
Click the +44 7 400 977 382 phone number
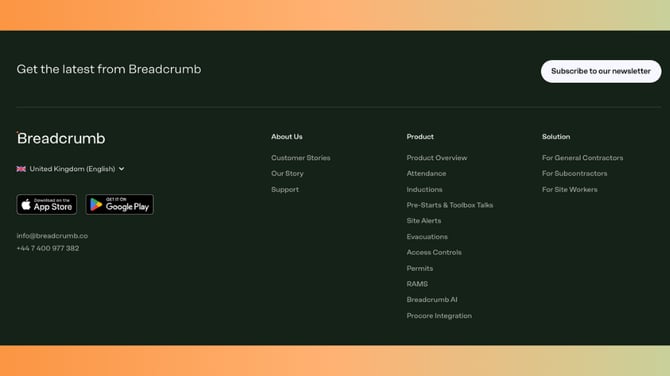pyautogui.click(x=48, y=248)
